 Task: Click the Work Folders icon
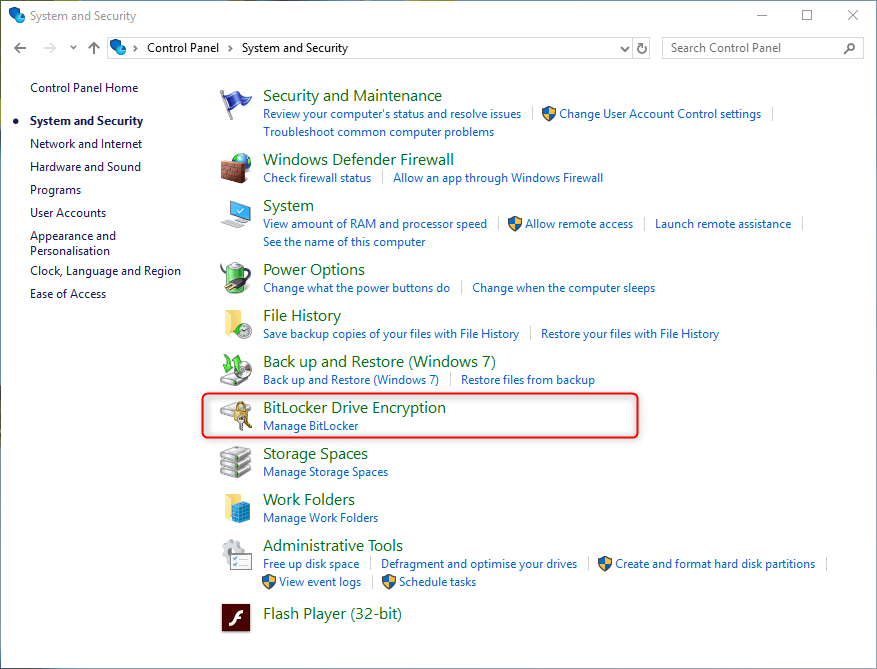(237, 508)
